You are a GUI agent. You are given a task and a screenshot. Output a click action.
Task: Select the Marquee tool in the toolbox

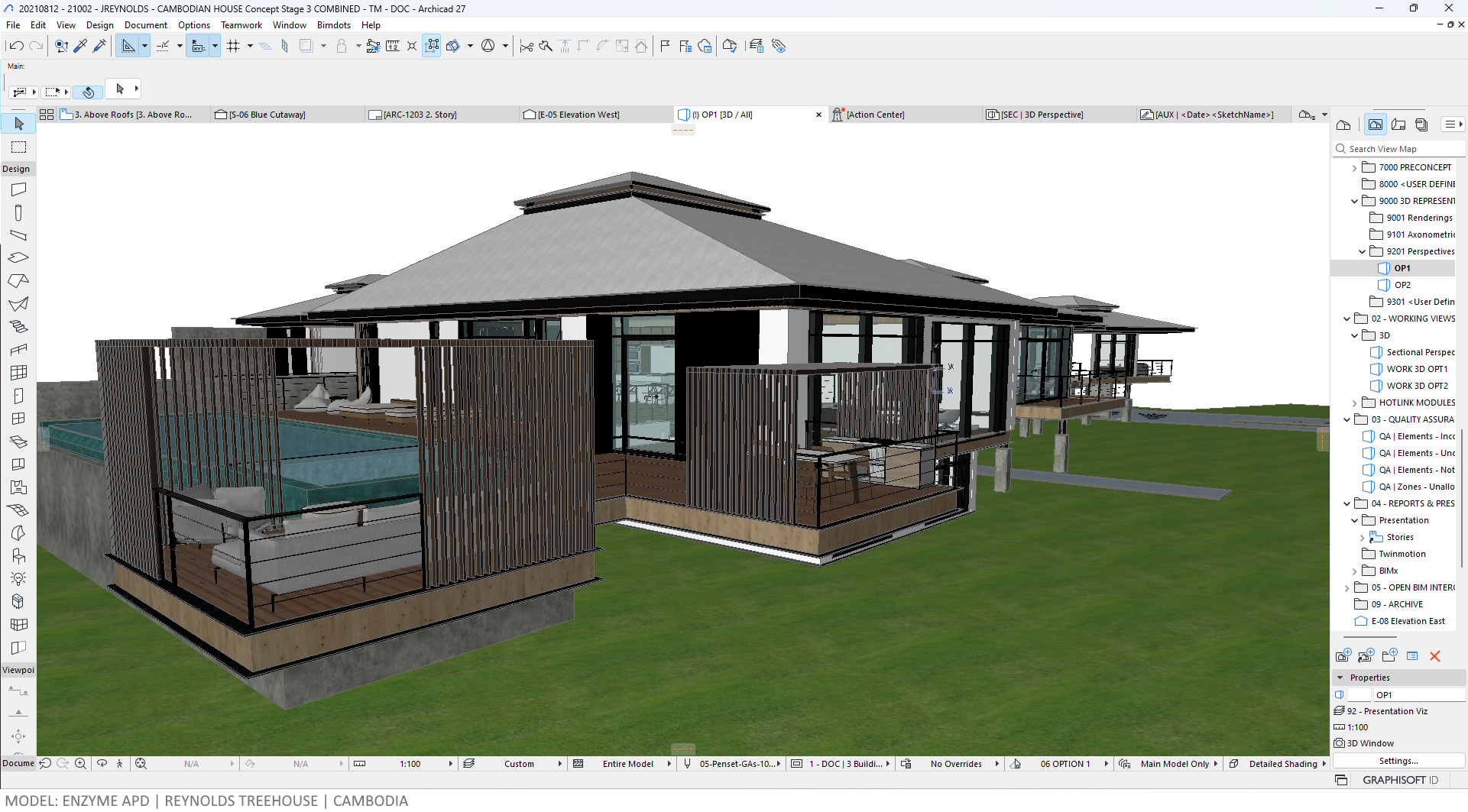[19, 147]
